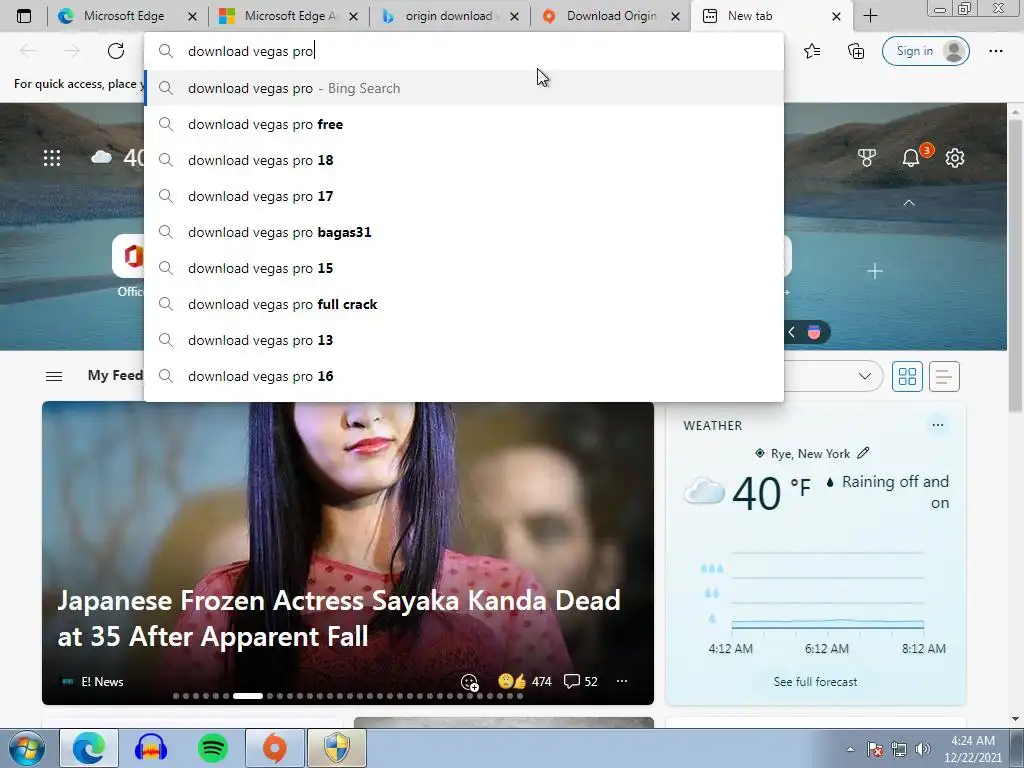Screen dimensions: 1024x768
Task: Switch to the origin download tab
Action: tap(451, 16)
